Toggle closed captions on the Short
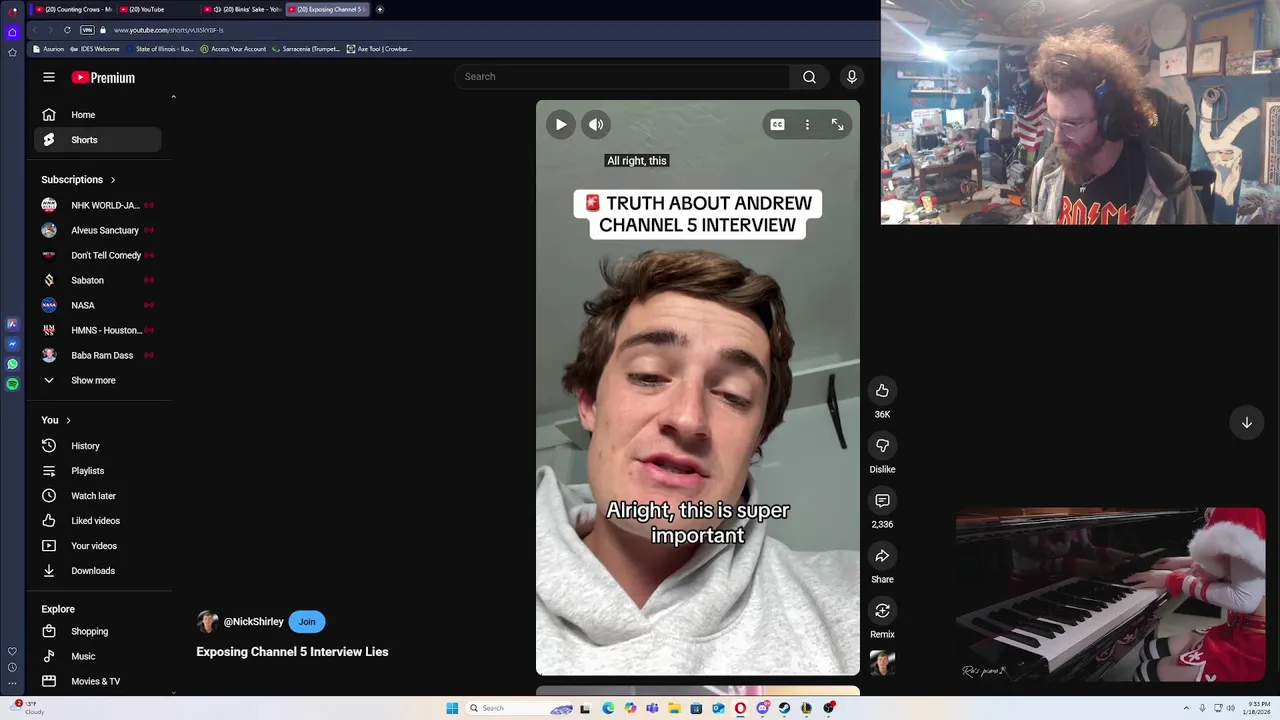This screenshot has height=720, width=1280. [x=777, y=125]
